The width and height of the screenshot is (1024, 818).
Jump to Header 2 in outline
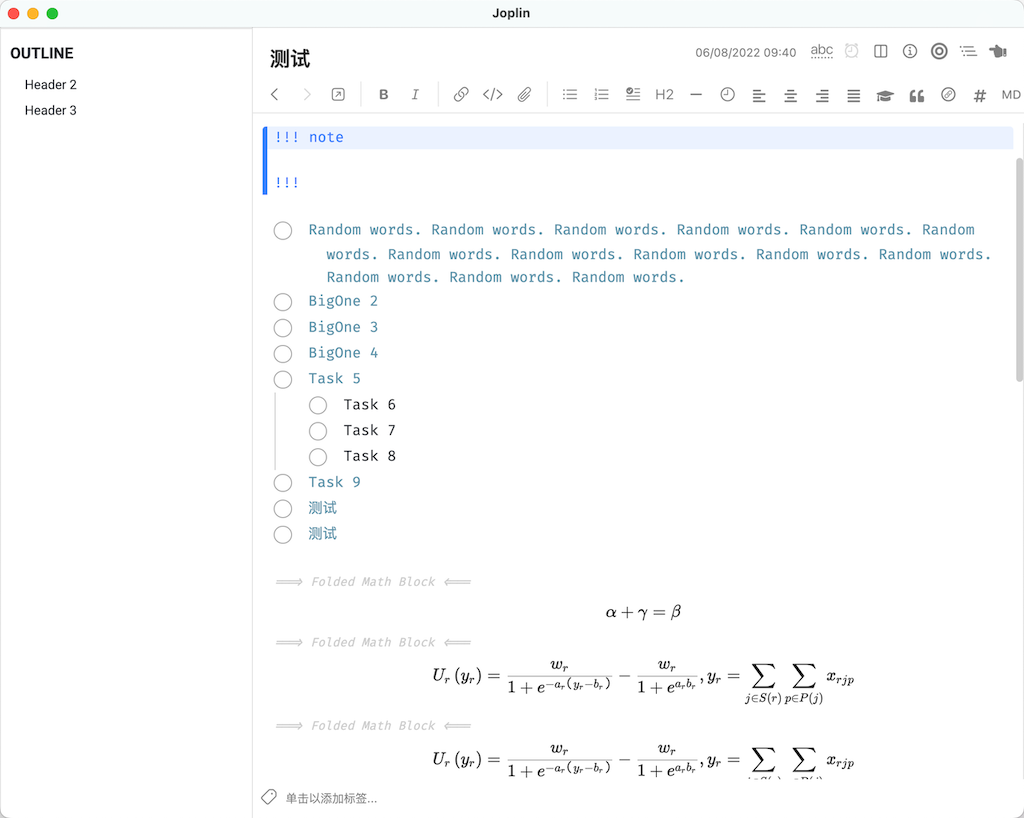pos(51,85)
